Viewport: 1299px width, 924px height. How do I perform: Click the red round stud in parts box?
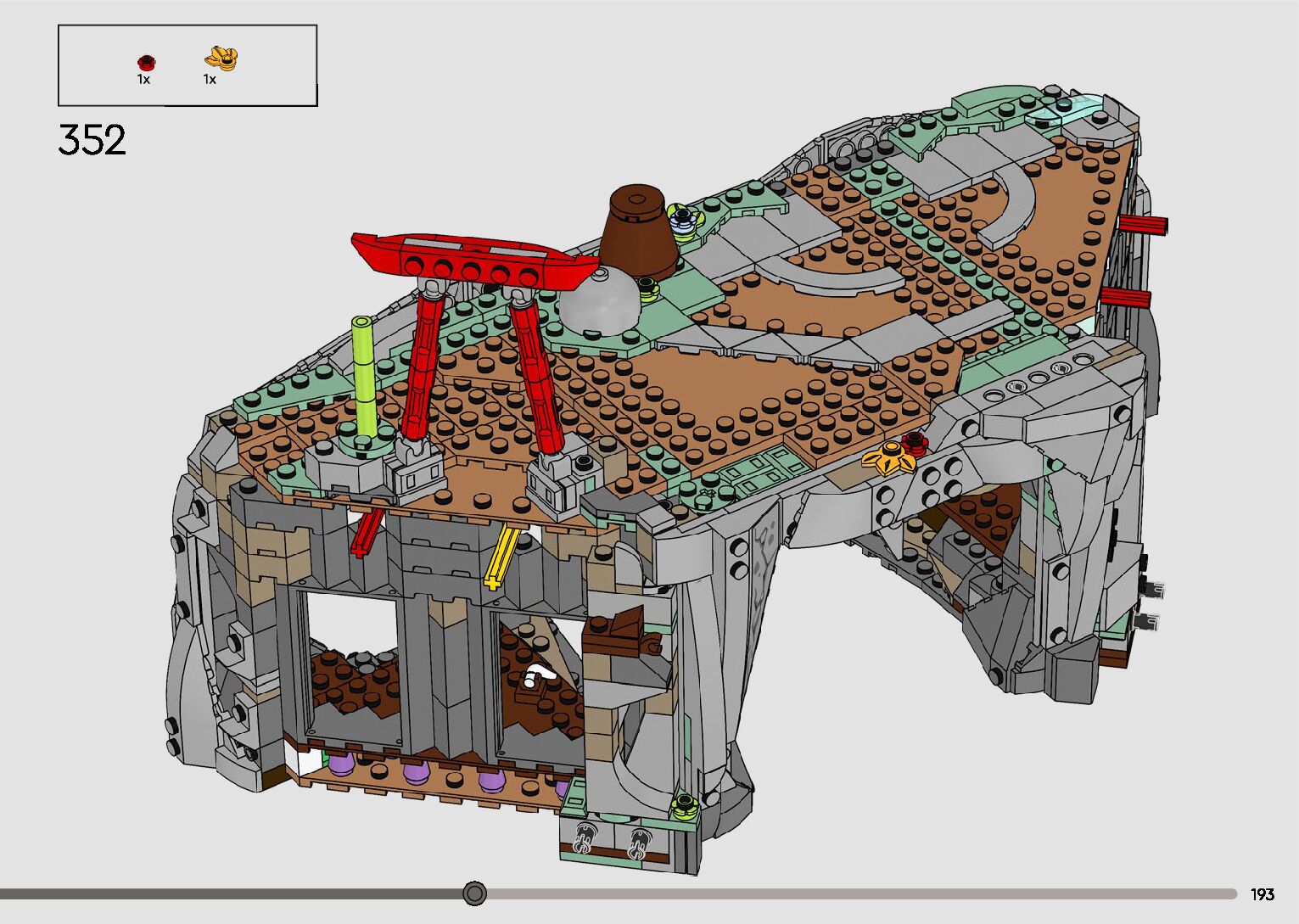(x=146, y=62)
